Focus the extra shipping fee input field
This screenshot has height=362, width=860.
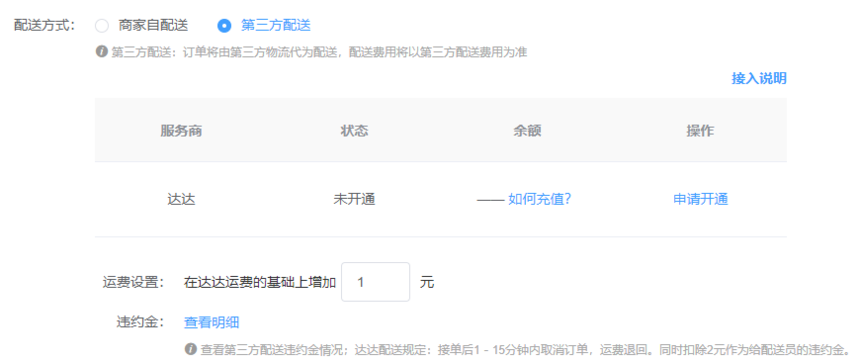(x=375, y=282)
